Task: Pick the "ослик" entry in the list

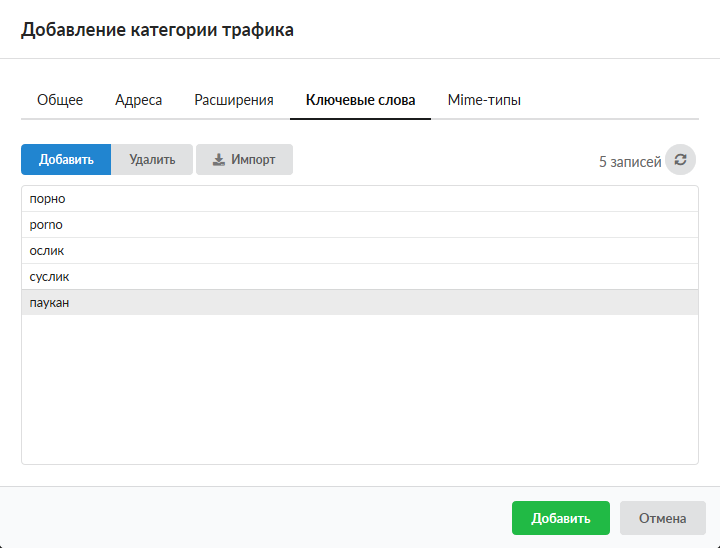Action: [360, 251]
